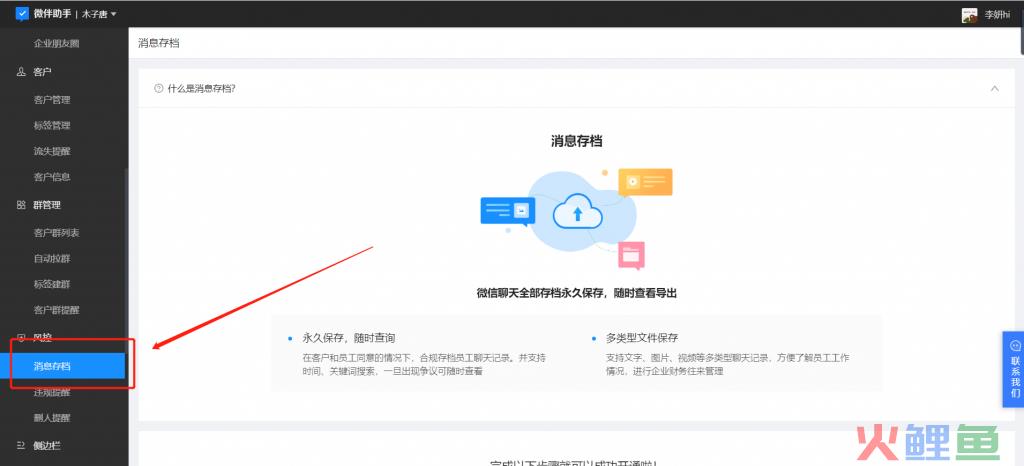The image size is (1024, 466).
Task: Open the 木子唐 company dropdown
Action: click(x=99, y=14)
